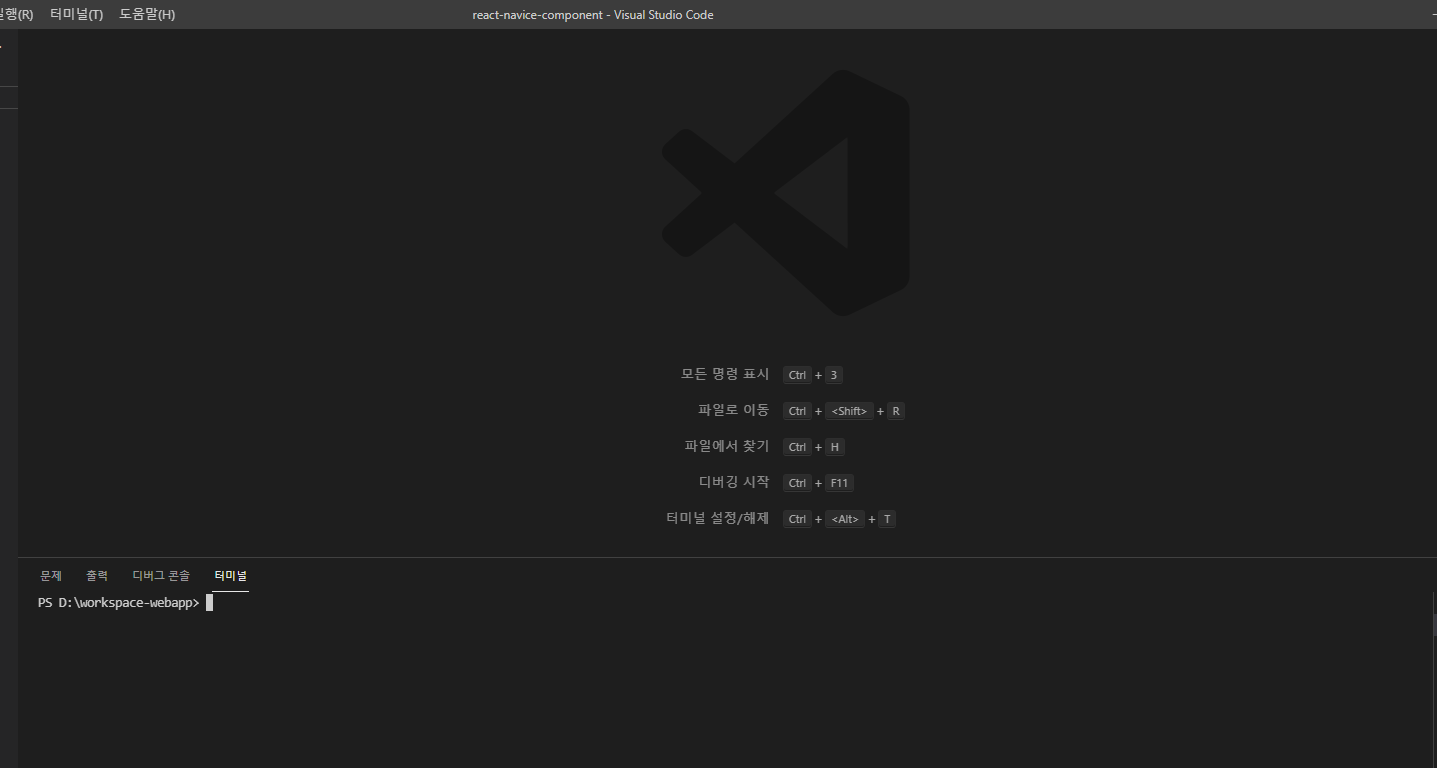Click the 디버깅 시작 shortcut label
This screenshot has height=768, width=1437.
point(734,482)
